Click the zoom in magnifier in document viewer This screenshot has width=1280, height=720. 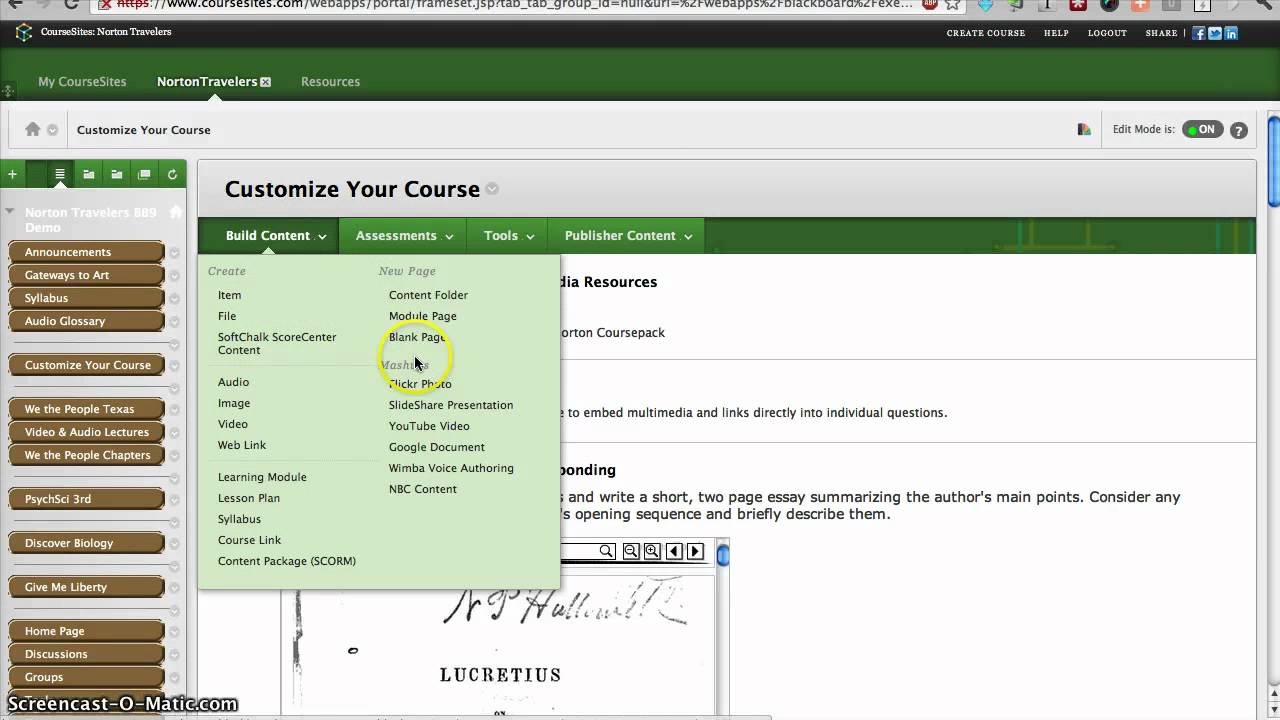652,551
